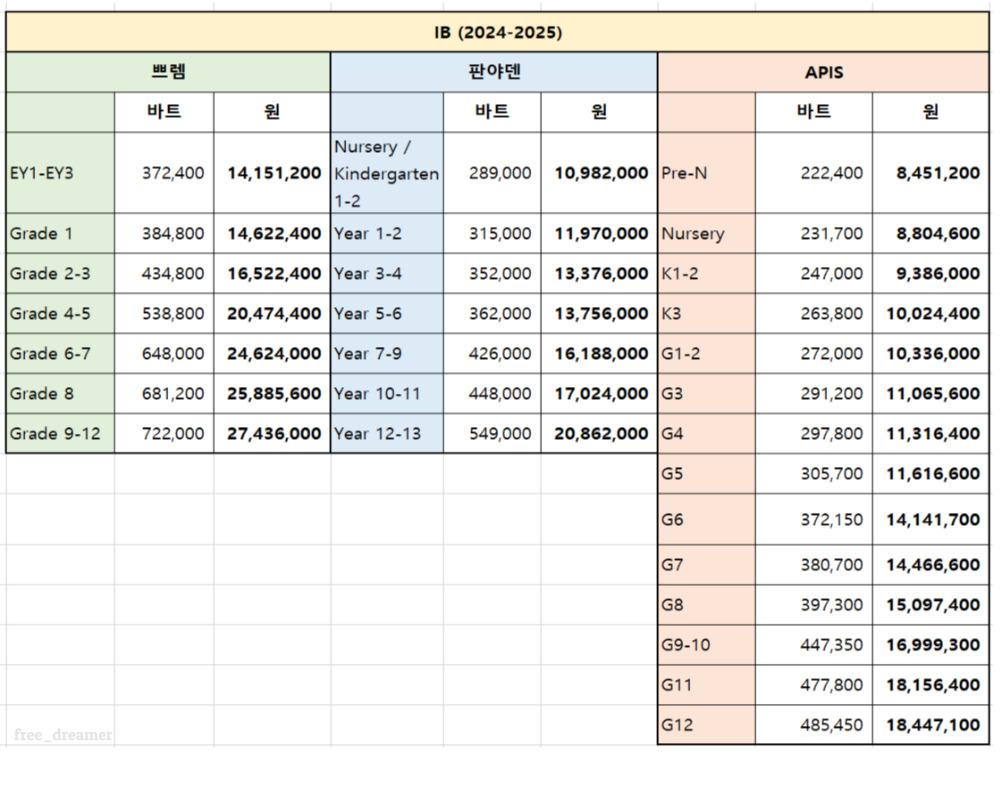Click the 판야덴 header cell
Image resolution: width=1000 pixels, height=800 pixels.
click(x=494, y=72)
